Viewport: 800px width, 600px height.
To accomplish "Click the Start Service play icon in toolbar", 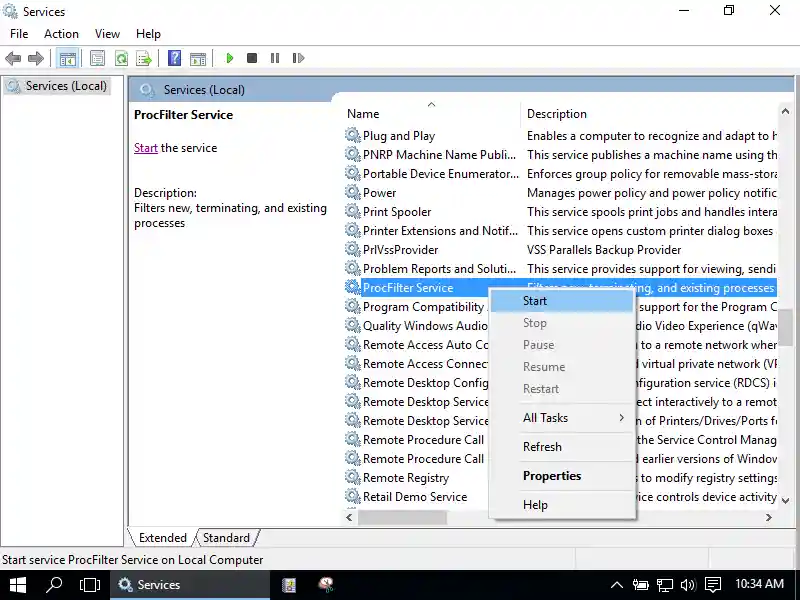I will (x=230, y=59).
